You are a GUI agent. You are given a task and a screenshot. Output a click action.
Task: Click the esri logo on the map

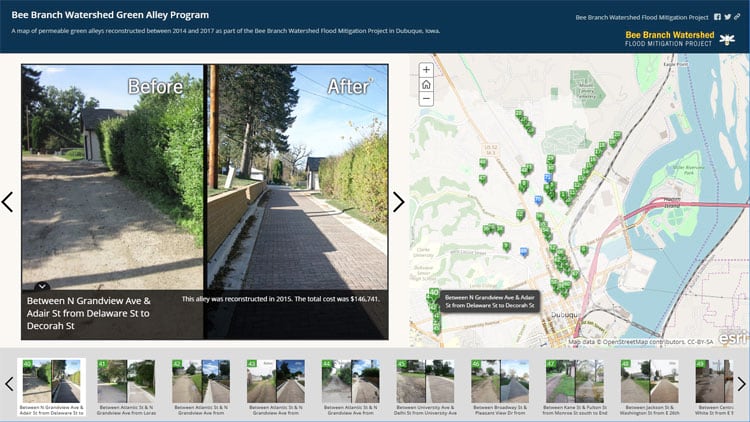(x=732, y=338)
